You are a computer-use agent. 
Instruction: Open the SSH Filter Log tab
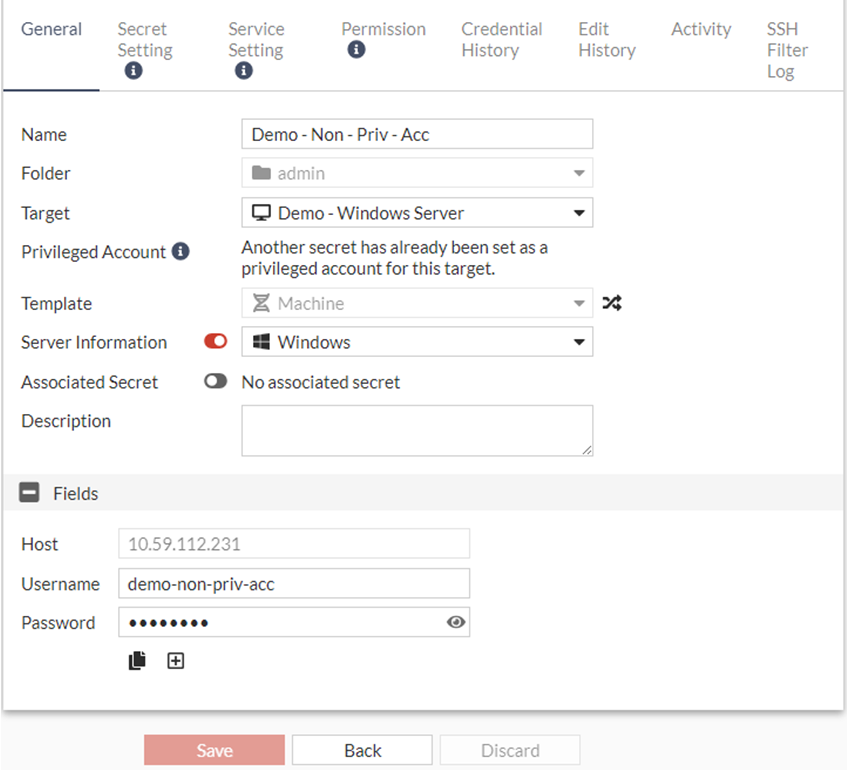[786, 50]
